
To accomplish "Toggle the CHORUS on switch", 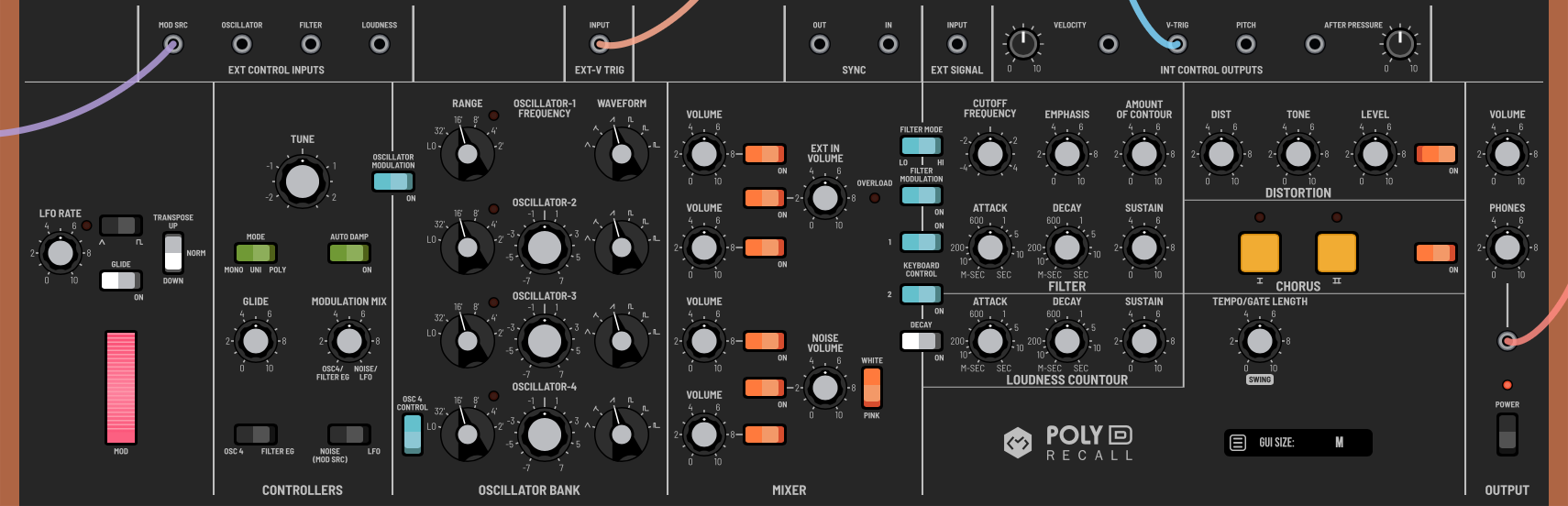I will 1436,253.
